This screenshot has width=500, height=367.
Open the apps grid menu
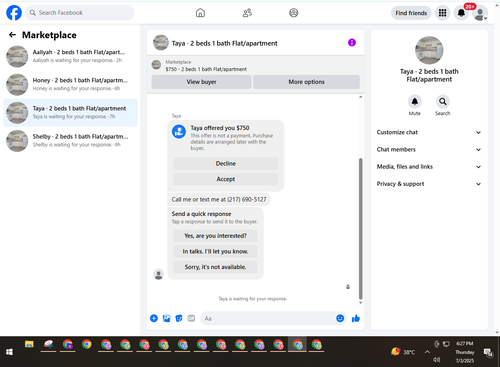pyautogui.click(x=442, y=13)
